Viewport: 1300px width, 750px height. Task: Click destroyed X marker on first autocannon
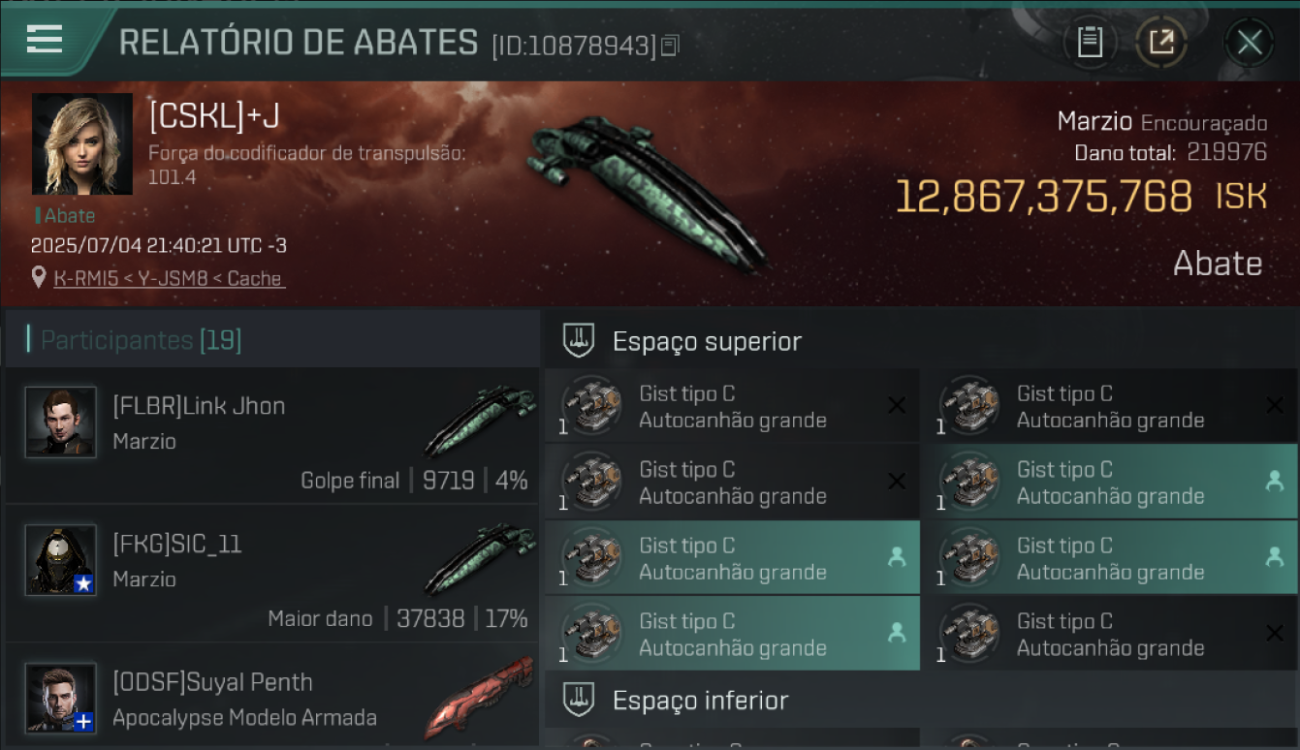click(897, 405)
